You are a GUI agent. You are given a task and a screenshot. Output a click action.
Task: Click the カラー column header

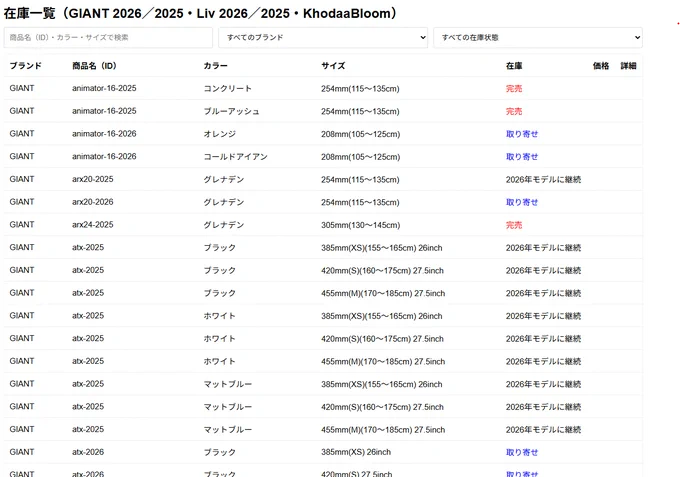pyautogui.click(x=216, y=66)
